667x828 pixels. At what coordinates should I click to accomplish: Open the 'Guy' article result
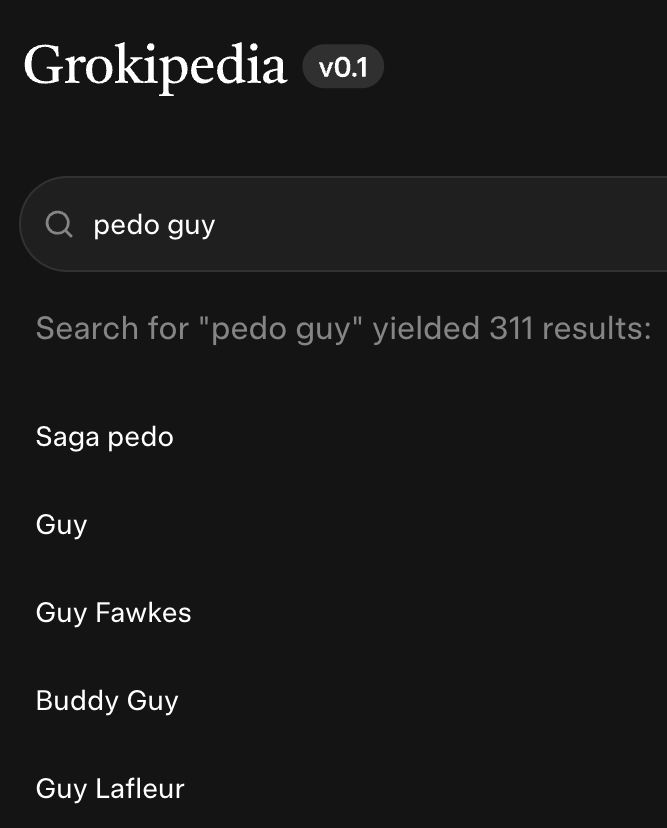pyautogui.click(x=61, y=524)
